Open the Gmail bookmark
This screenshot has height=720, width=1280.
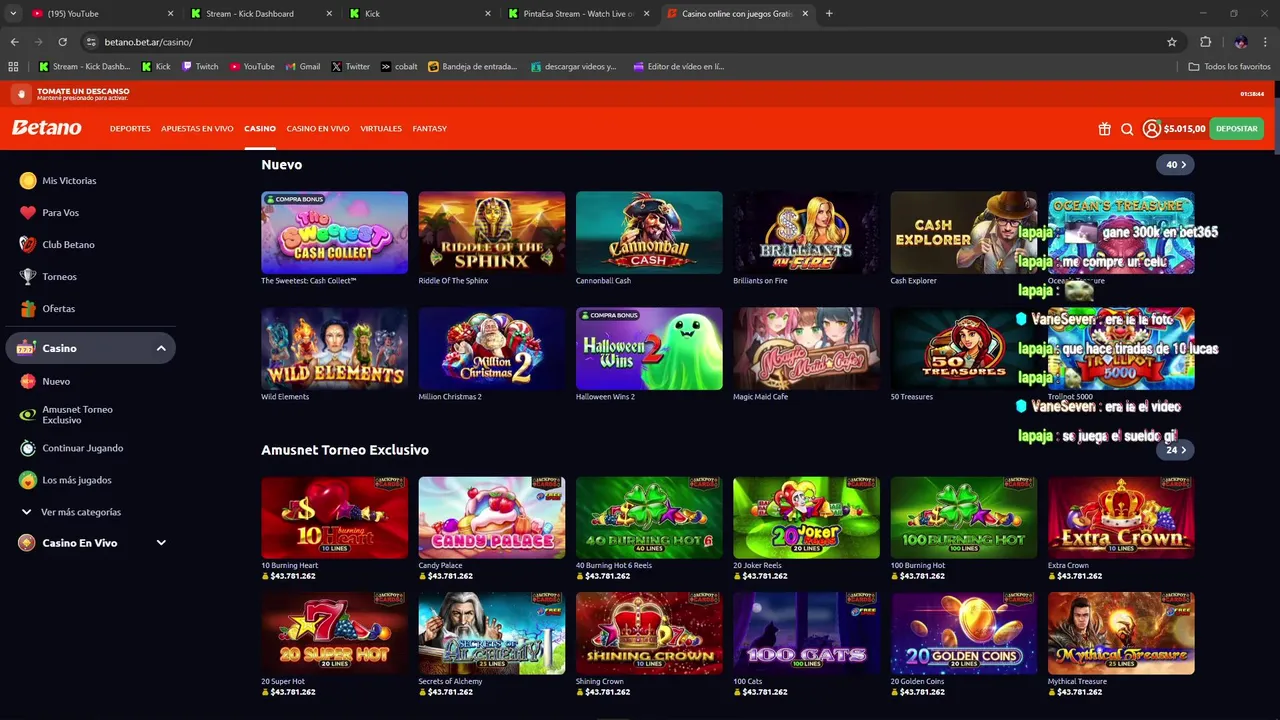tap(303, 67)
